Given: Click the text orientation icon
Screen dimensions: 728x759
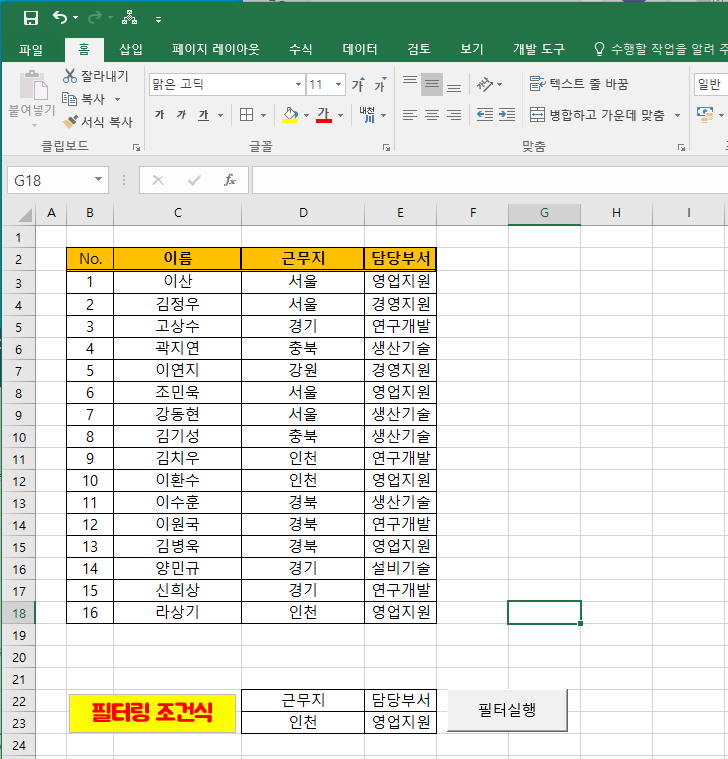Looking at the screenshot, I should (x=485, y=85).
